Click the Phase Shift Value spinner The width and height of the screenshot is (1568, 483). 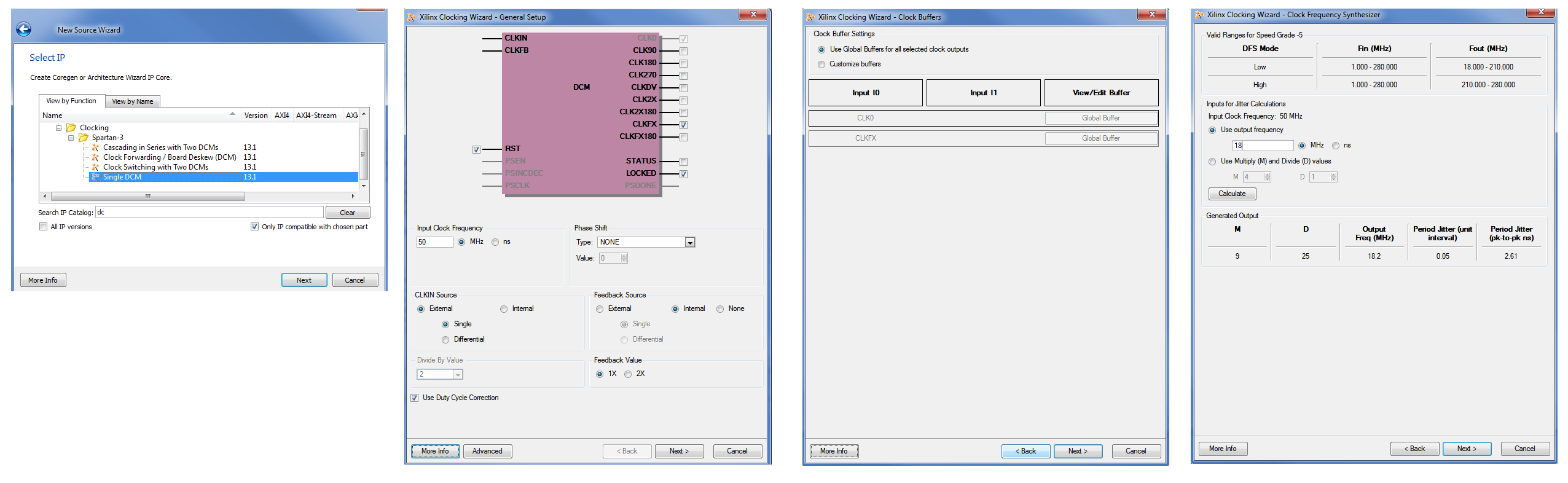[624, 258]
